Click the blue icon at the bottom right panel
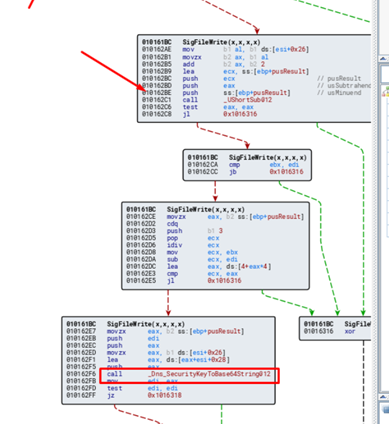Screen dimensions: 389x424 (385, 409)
